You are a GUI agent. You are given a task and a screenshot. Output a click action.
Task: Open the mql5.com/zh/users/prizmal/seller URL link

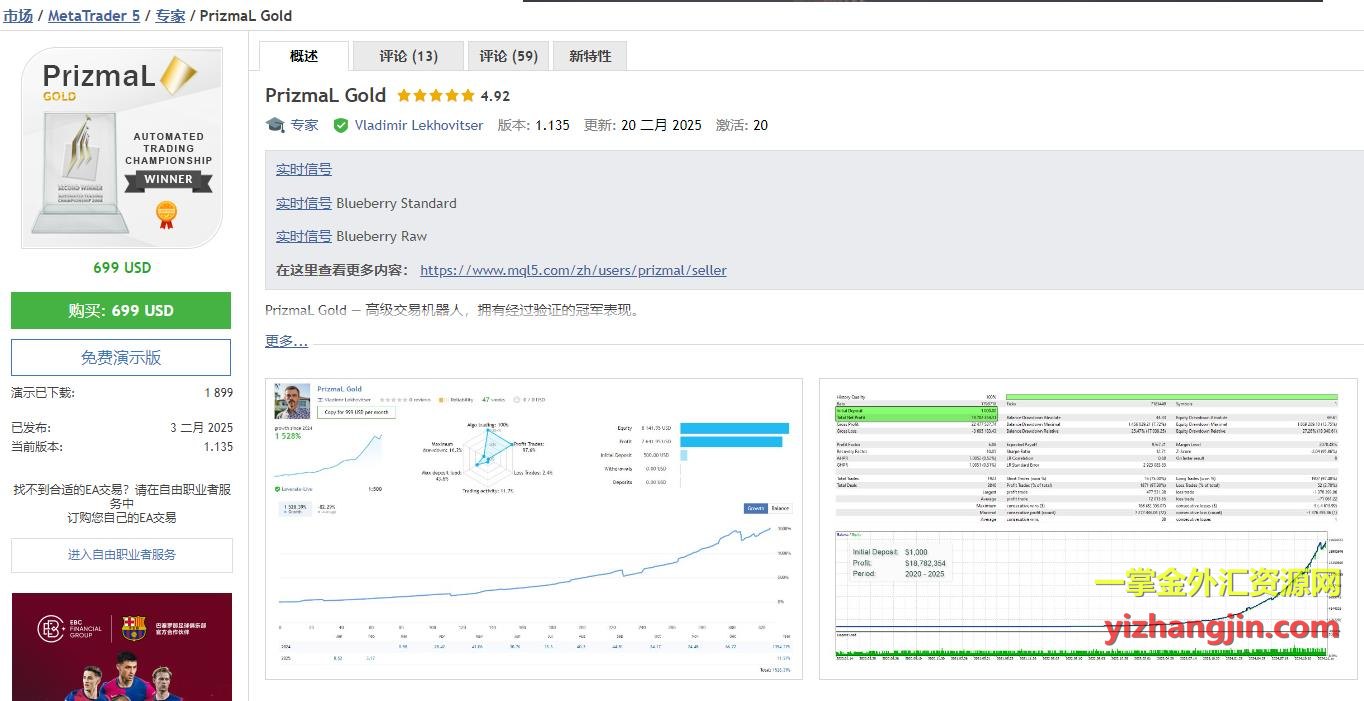click(573, 270)
